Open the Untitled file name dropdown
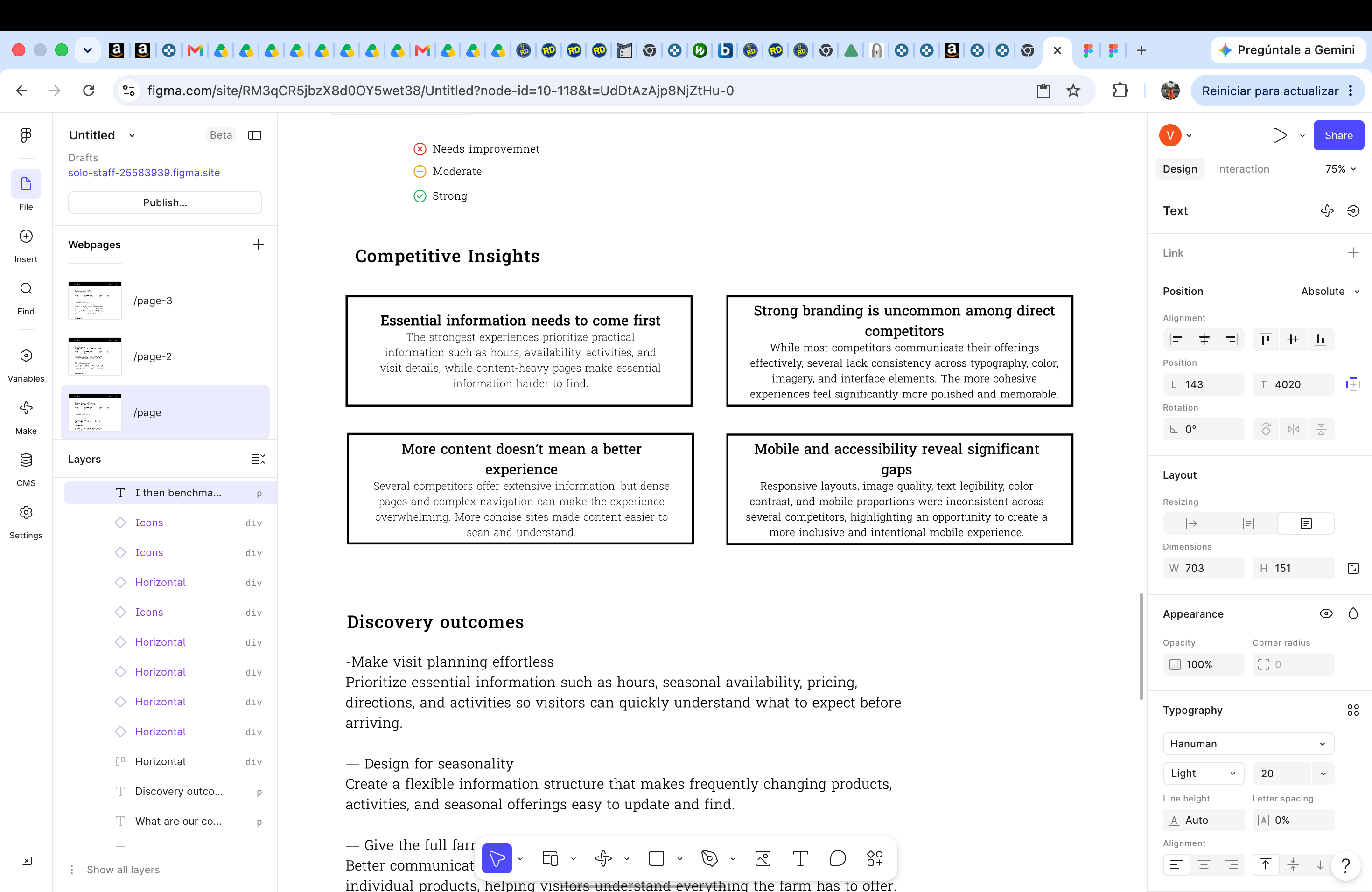The image size is (1372, 892). [x=132, y=135]
